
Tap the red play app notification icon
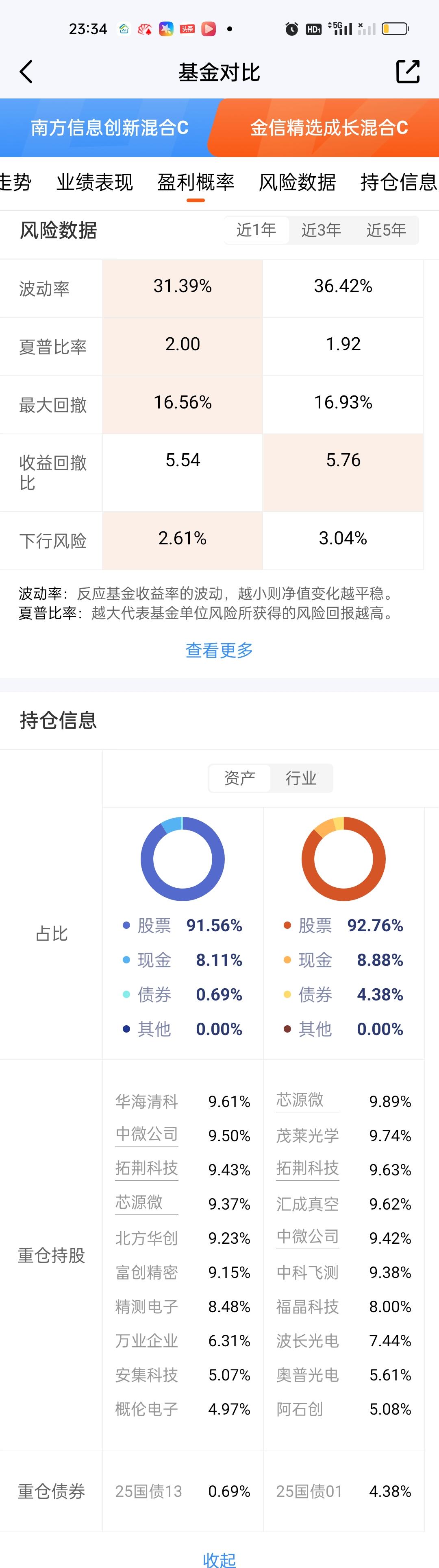(209, 28)
